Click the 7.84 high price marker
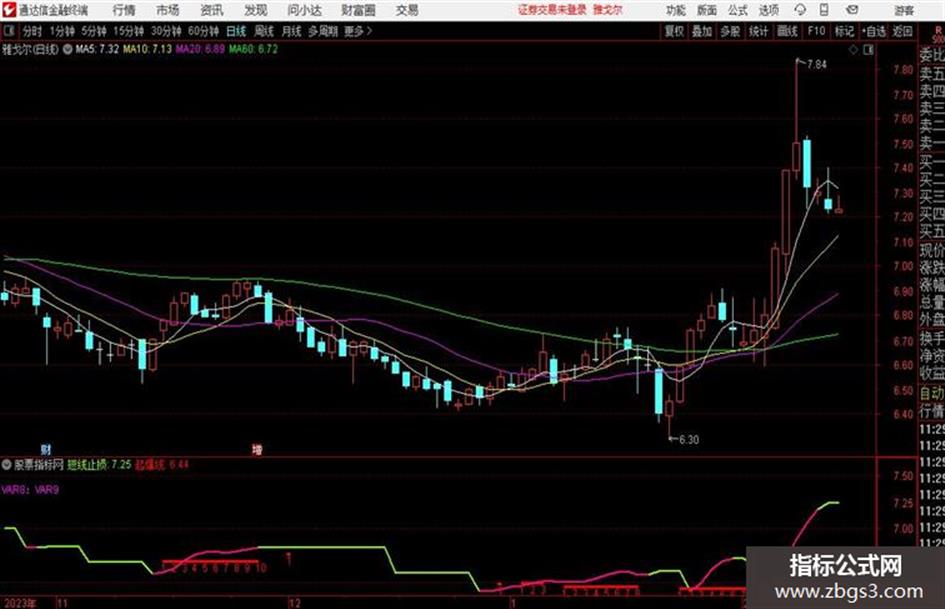The width and height of the screenshot is (945, 609). pyautogui.click(x=817, y=65)
